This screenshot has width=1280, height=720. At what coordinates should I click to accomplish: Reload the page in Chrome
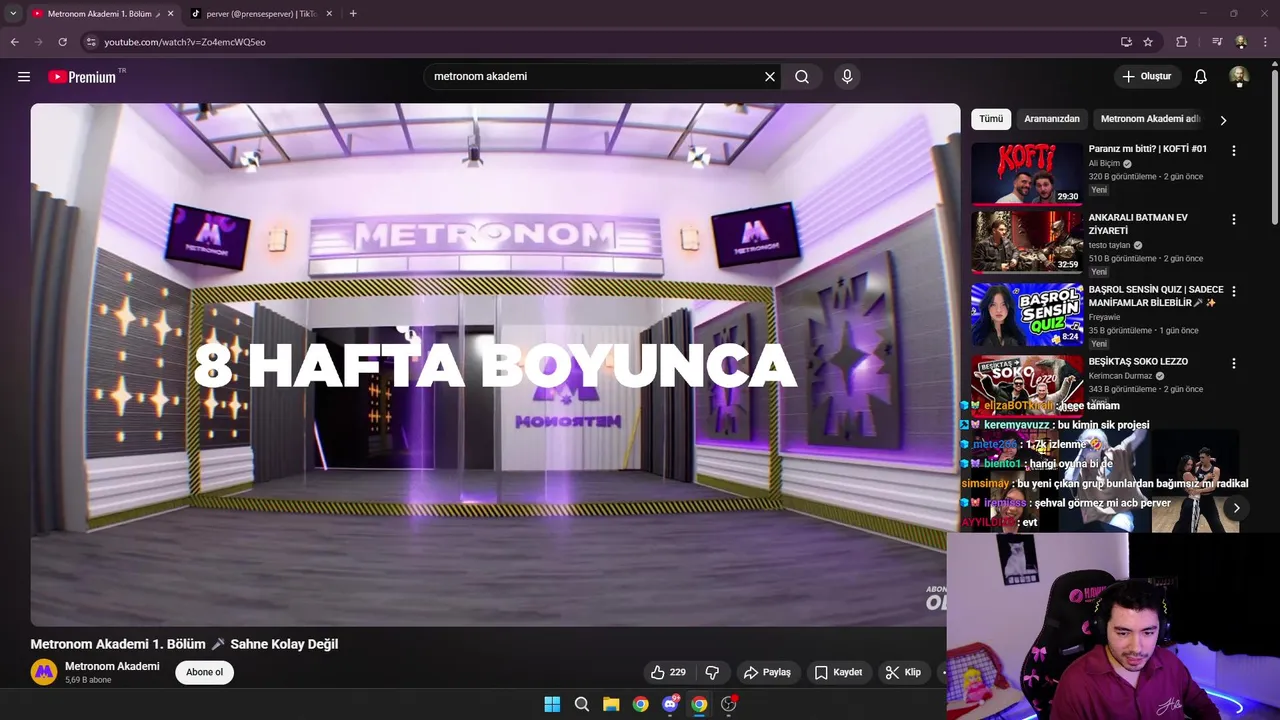62,42
